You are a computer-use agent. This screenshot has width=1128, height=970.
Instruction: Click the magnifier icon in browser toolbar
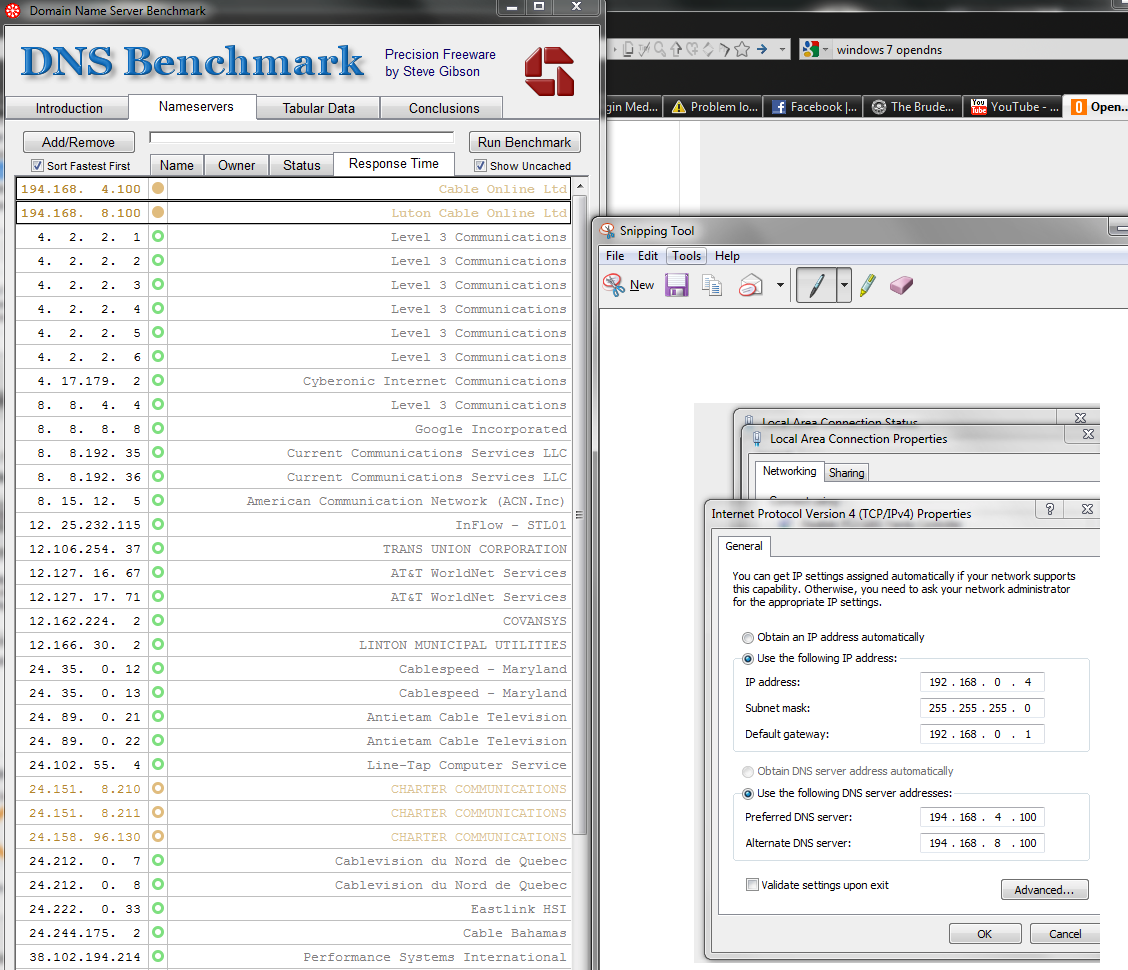(660, 49)
